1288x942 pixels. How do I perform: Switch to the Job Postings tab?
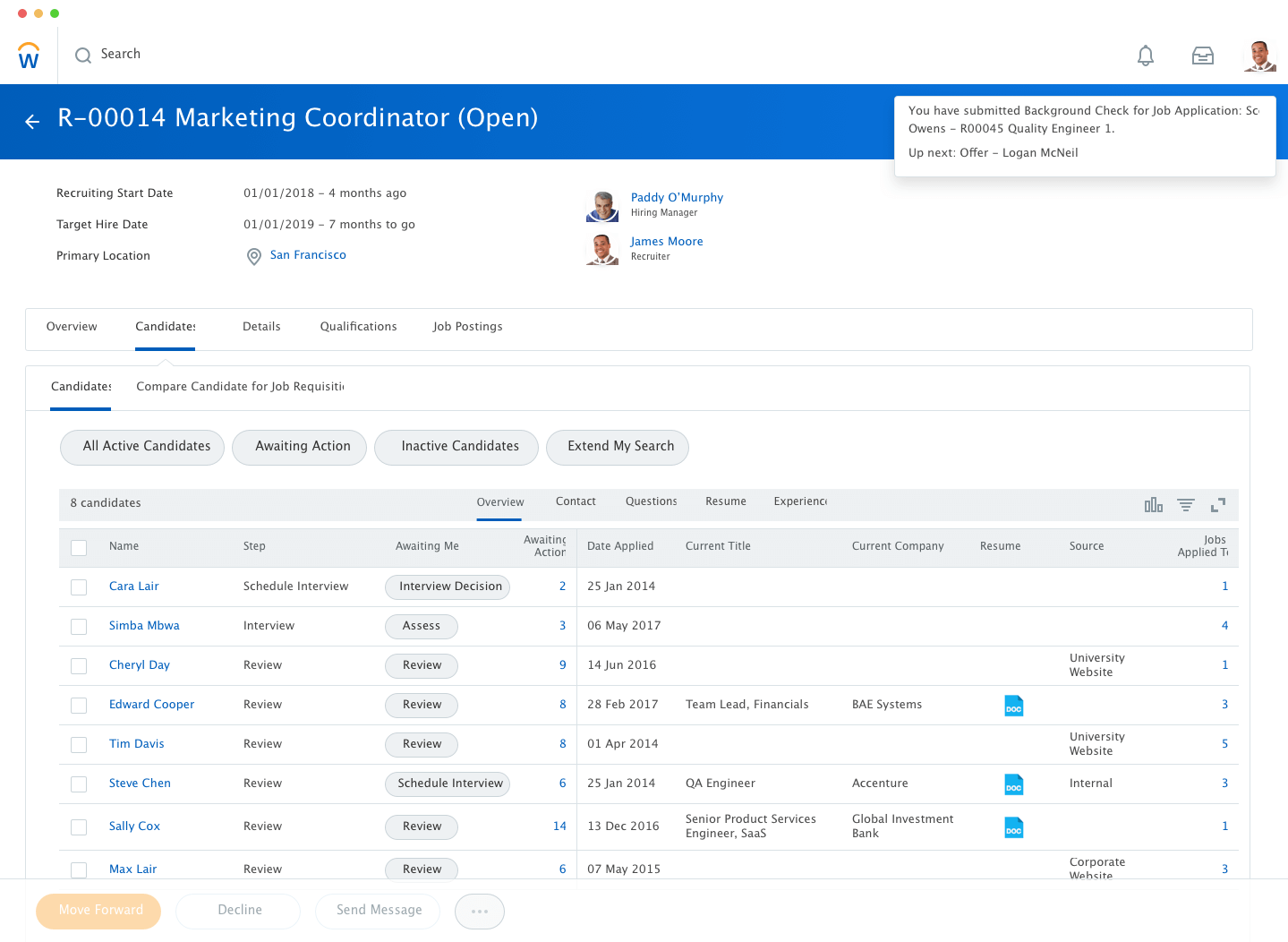tap(468, 327)
